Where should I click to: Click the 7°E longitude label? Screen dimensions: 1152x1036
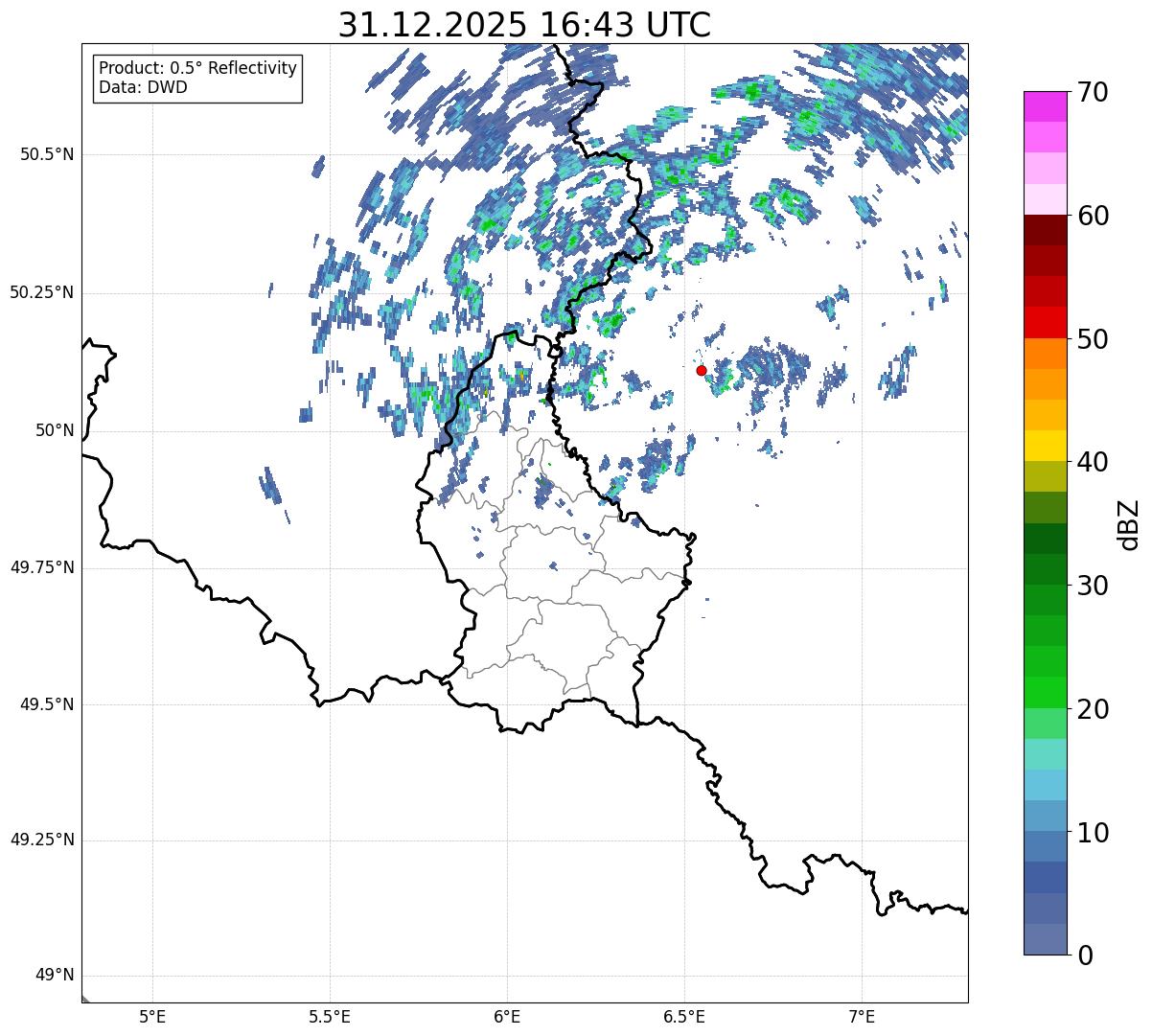(862, 1017)
